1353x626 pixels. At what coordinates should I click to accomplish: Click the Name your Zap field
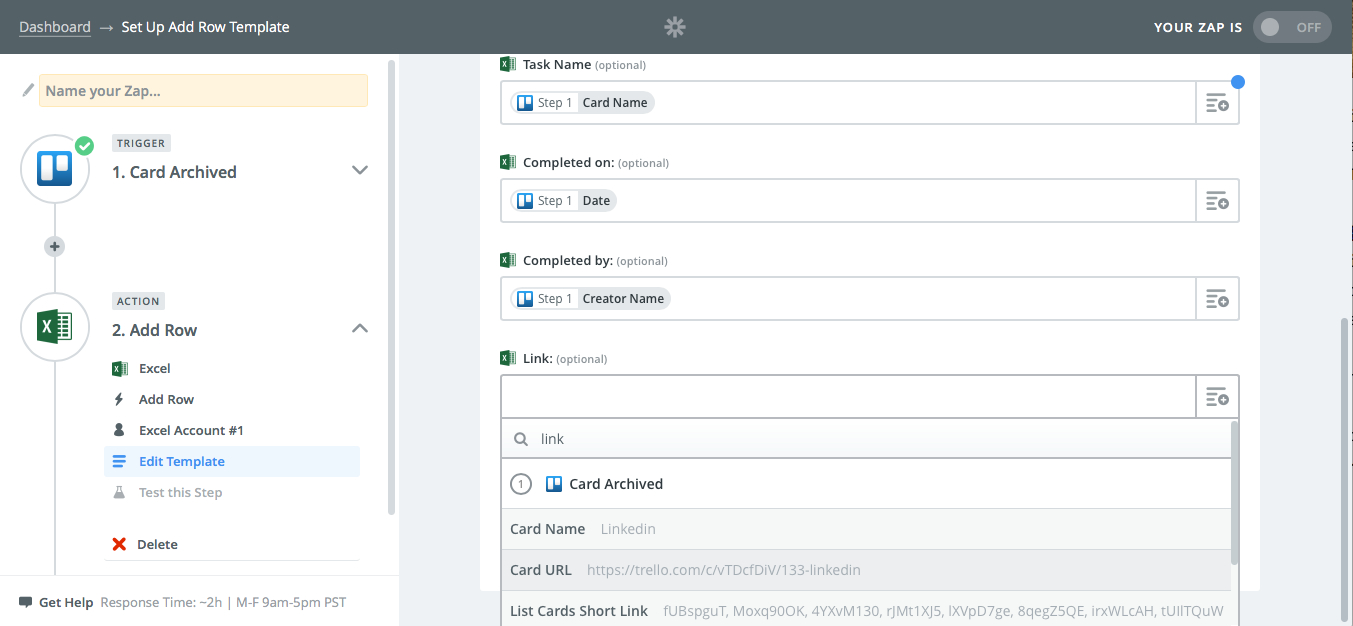(x=203, y=91)
